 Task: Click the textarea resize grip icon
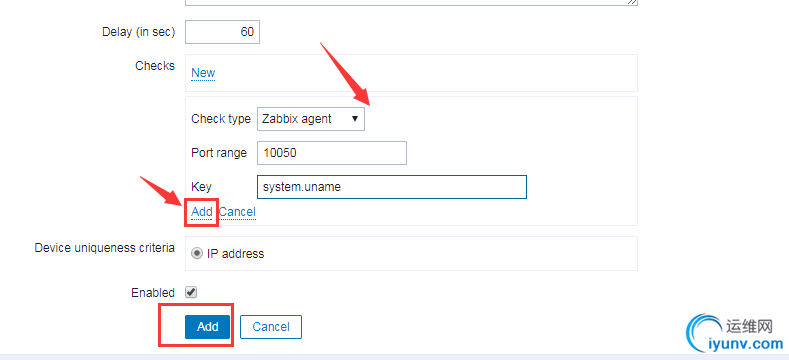[633, 2]
